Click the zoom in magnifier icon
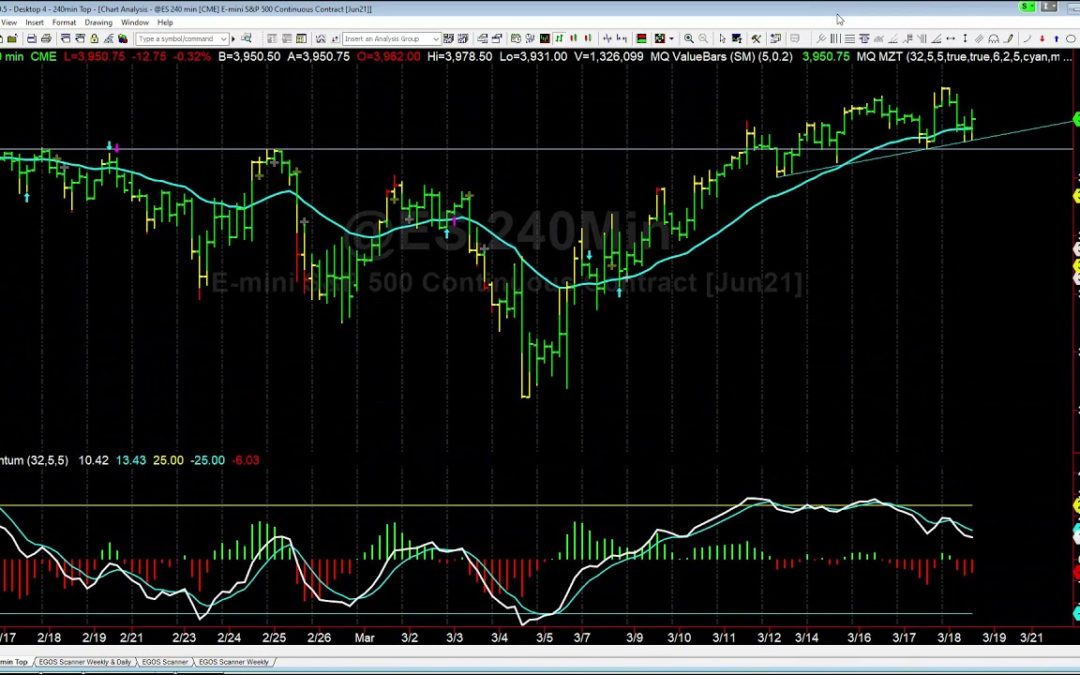The height and width of the screenshot is (675, 1080). pos(690,39)
